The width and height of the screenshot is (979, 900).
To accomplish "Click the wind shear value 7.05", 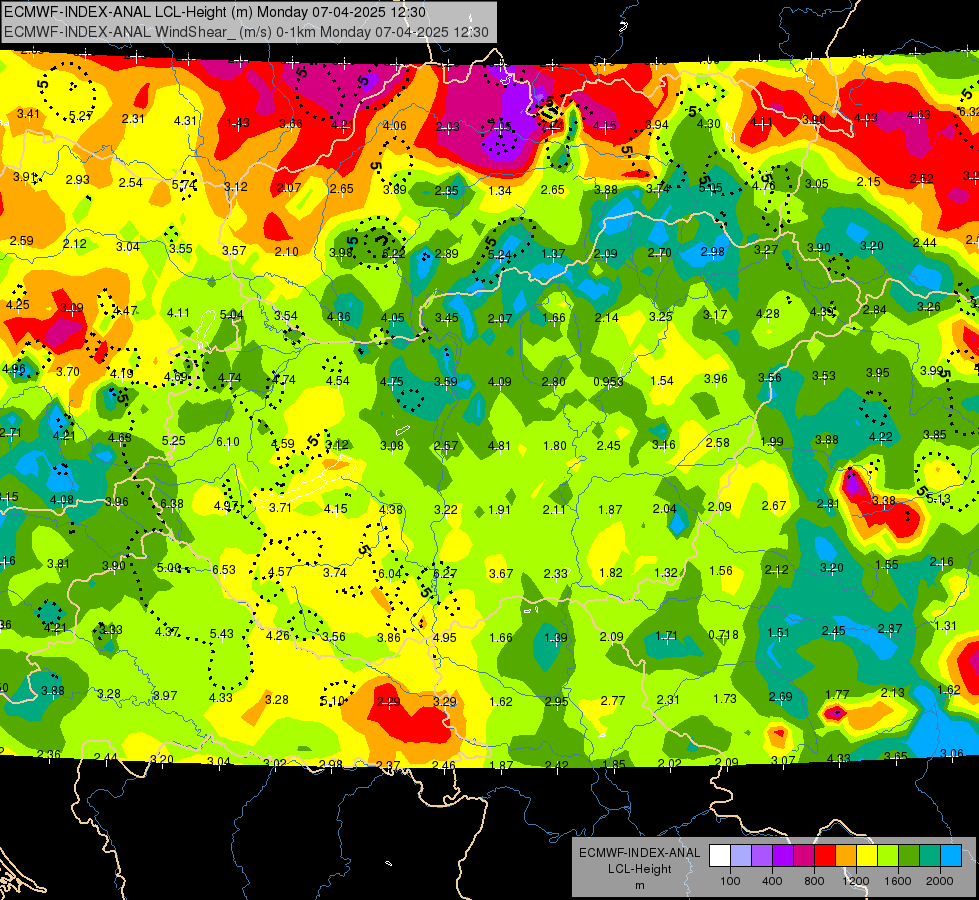I will point(500,127).
